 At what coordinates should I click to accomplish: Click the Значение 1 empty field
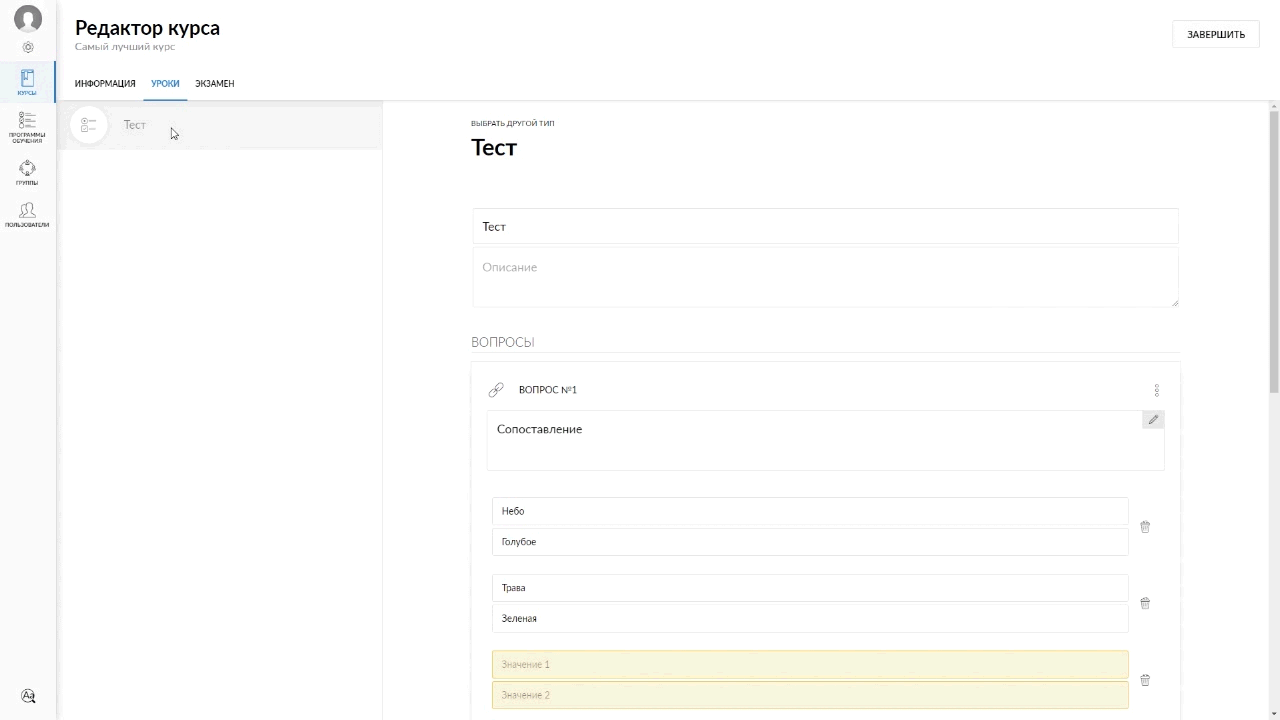click(x=810, y=665)
